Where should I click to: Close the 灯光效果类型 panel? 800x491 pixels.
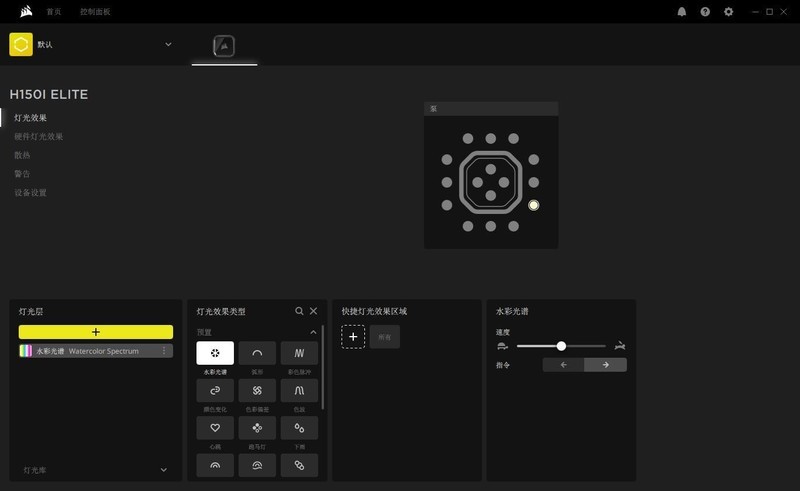[x=313, y=311]
